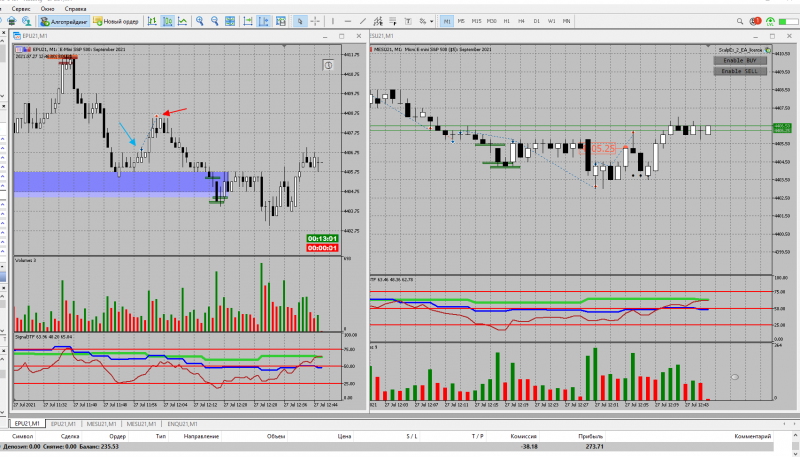Select the trendline drawing tool
The width and height of the screenshot is (800, 457).
click(363, 21)
